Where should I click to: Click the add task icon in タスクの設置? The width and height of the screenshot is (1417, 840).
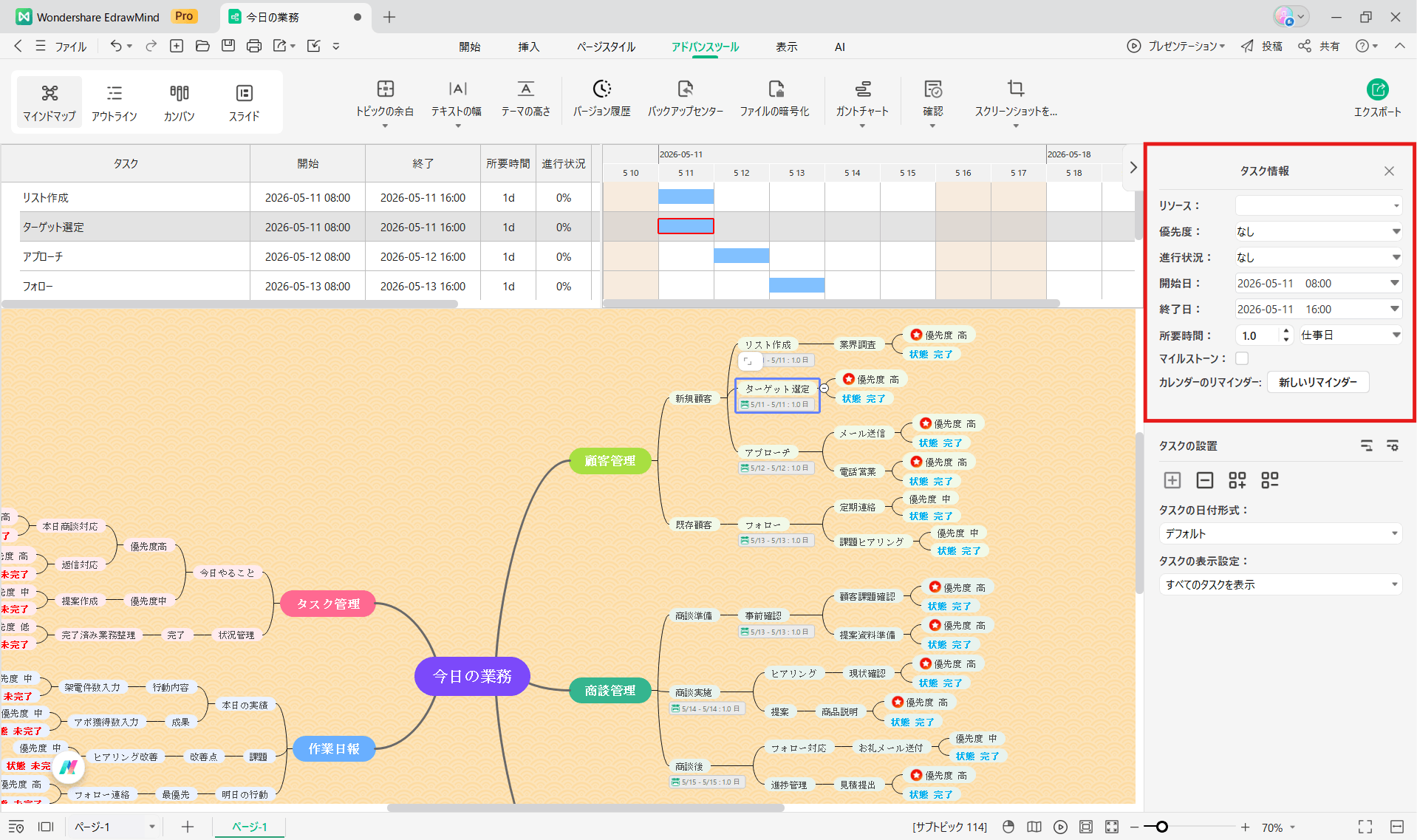(x=1172, y=480)
